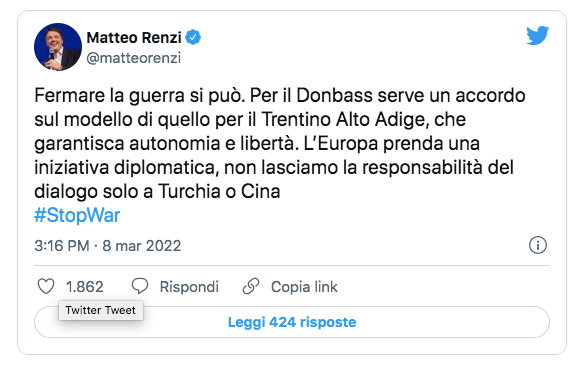Image resolution: width=583 pixels, height=367 pixels.
Task: Click the Copia link label
Action: coord(305,287)
